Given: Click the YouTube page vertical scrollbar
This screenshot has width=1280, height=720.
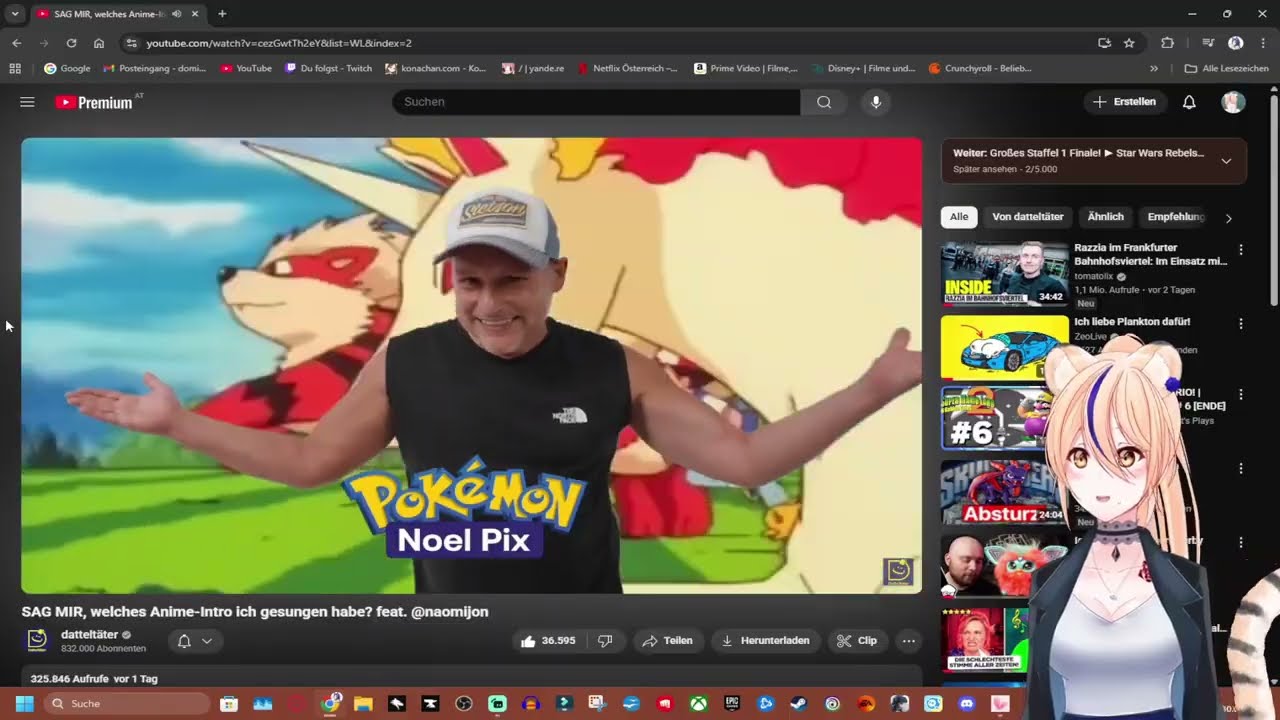Looking at the screenshot, I should 1273,200.
